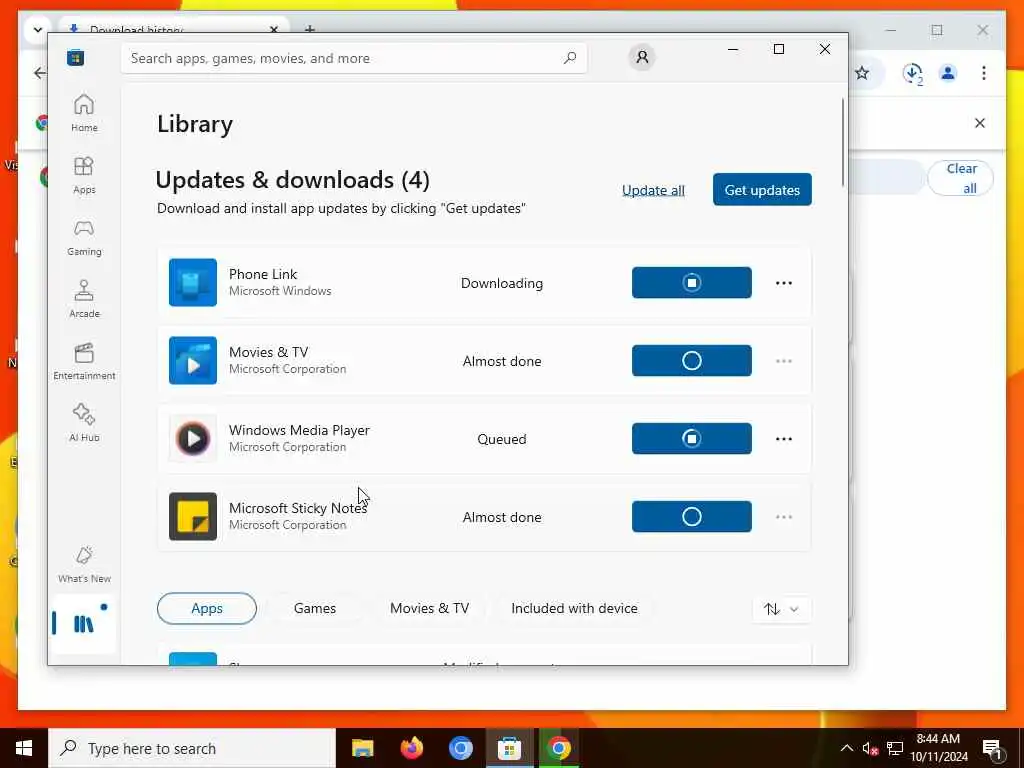Click the Microsoft Sticky Notes app icon
The image size is (1024, 768).
coord(193,517)
